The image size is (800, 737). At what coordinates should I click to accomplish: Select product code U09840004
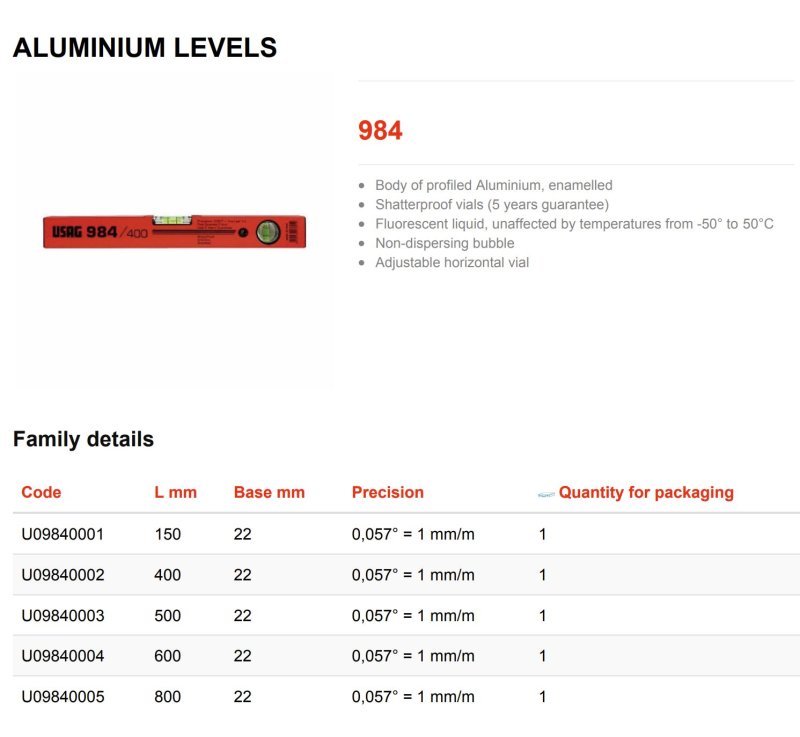pyautogui.click(x=63, y=656)
